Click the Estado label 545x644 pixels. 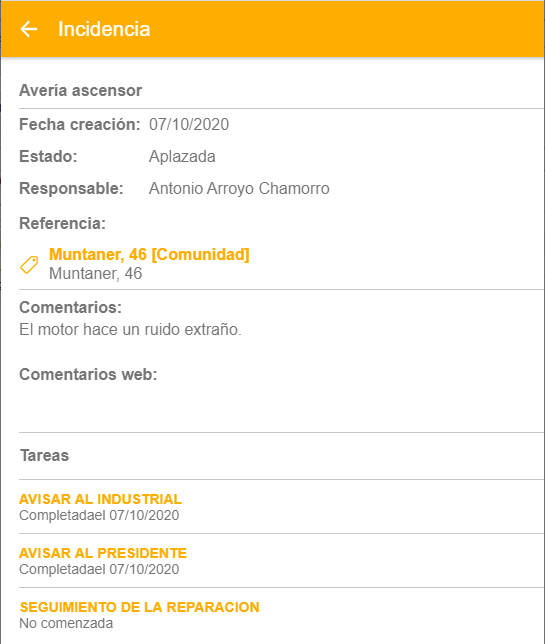coord(48,156)
